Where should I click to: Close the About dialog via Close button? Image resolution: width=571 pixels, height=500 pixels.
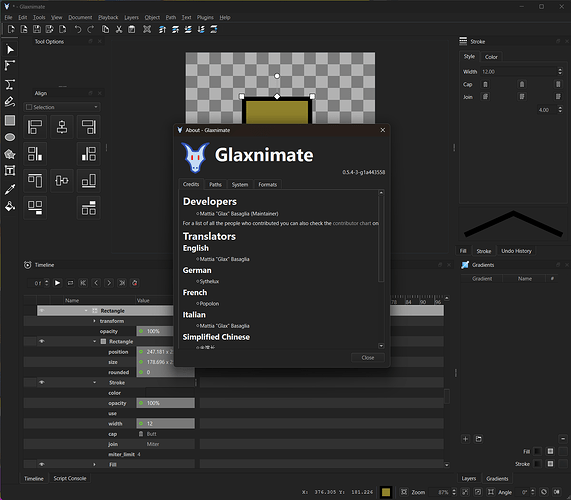click(368, 358)
